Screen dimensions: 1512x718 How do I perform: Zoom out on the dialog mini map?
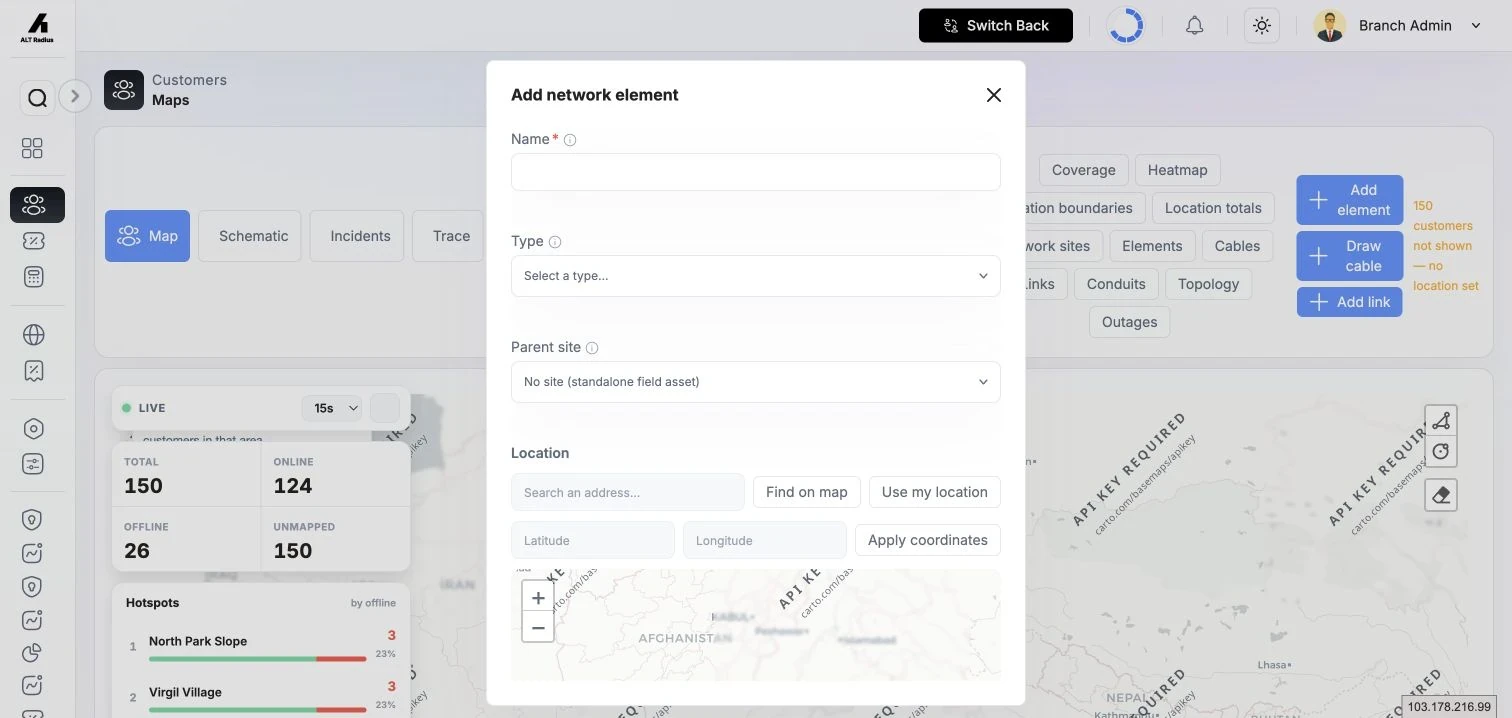(x=538, y=627)
